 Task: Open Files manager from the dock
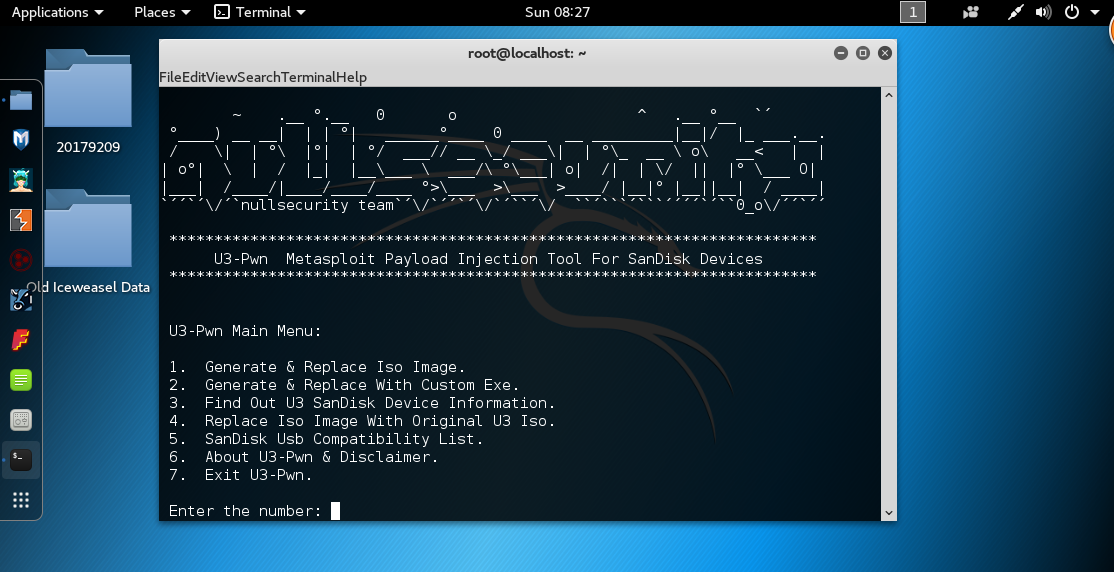[21, 100]
